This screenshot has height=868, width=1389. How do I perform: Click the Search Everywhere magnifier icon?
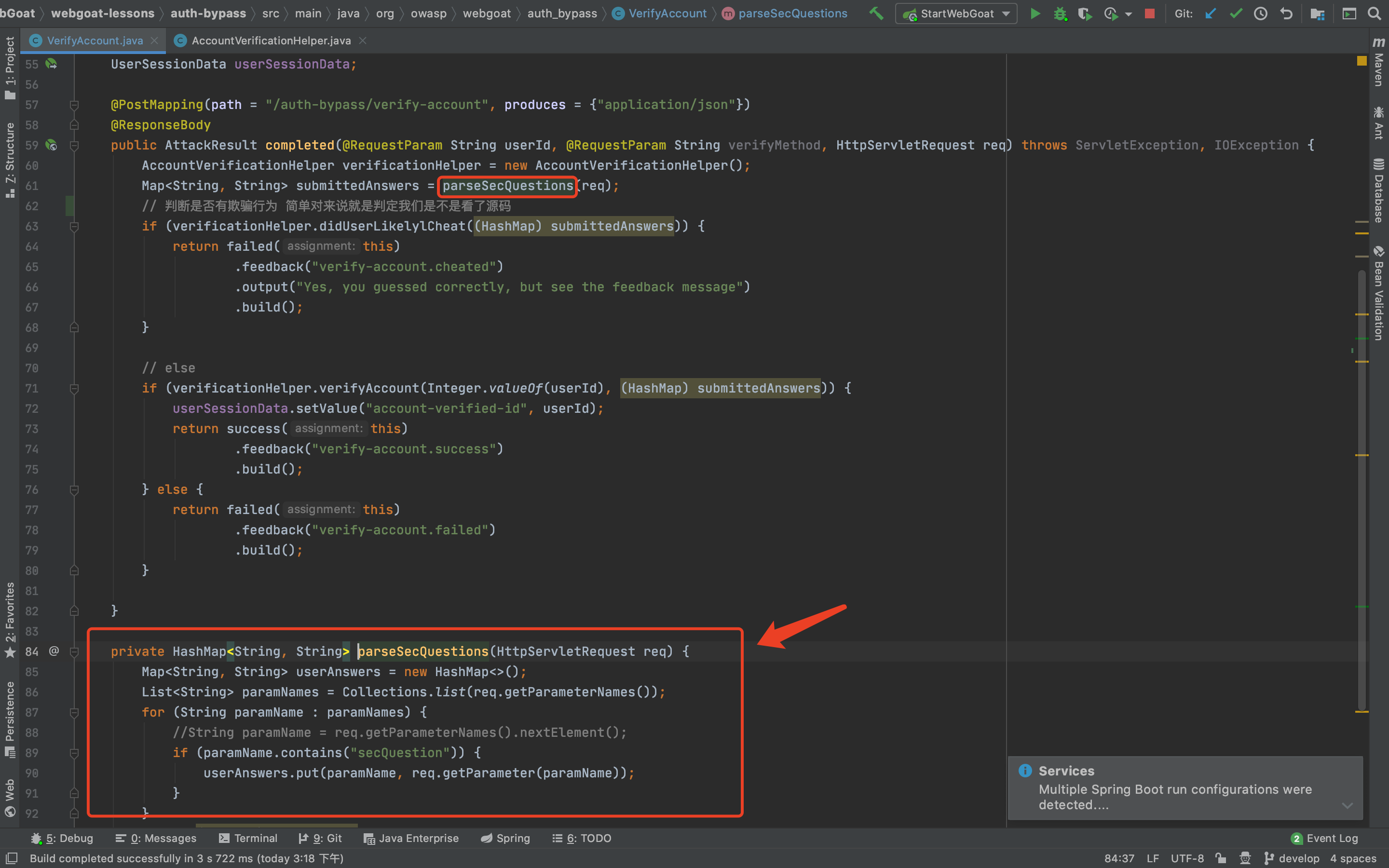(1374, 13)
